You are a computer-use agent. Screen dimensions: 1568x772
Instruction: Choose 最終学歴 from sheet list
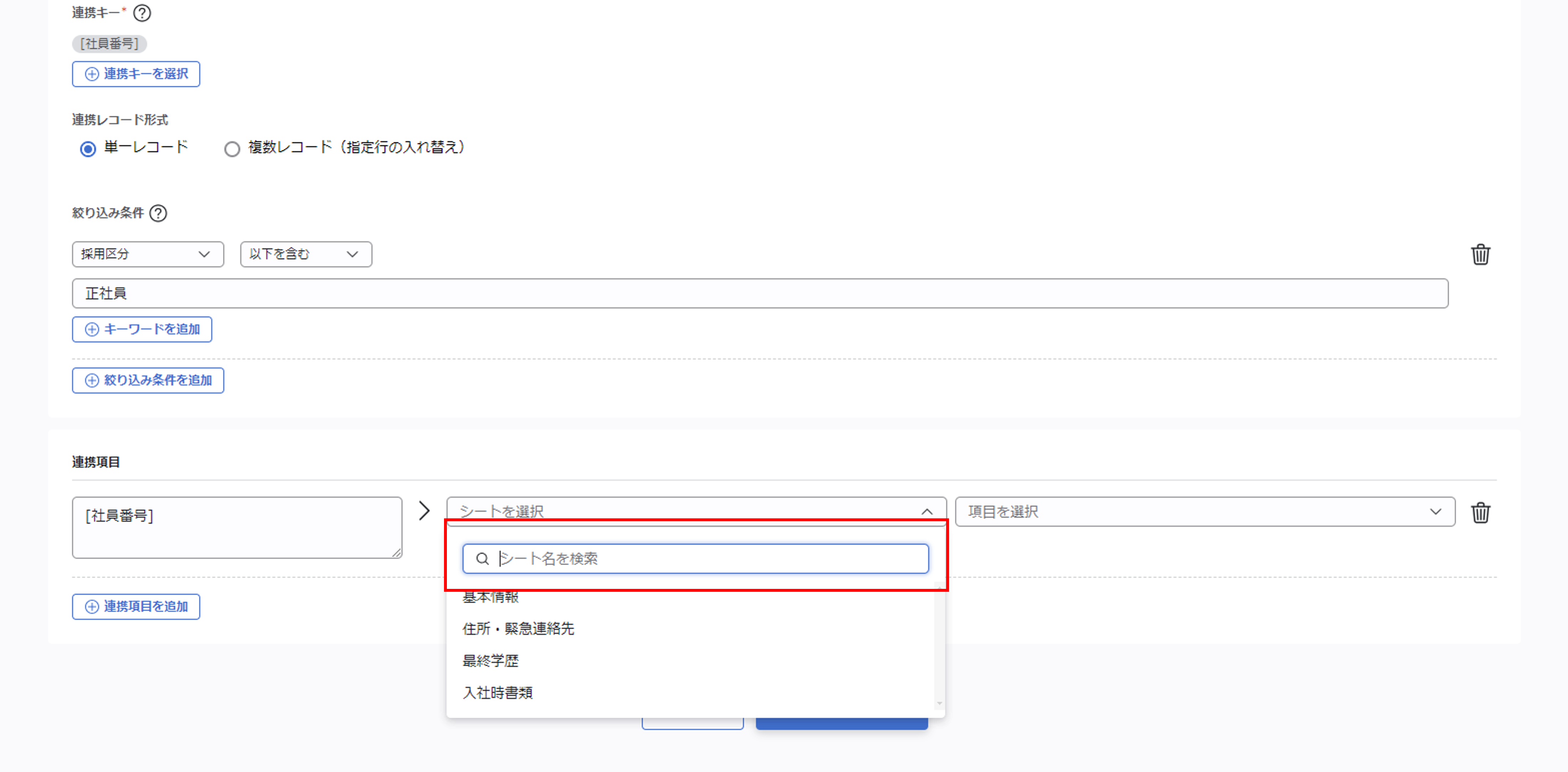point(491,661)
